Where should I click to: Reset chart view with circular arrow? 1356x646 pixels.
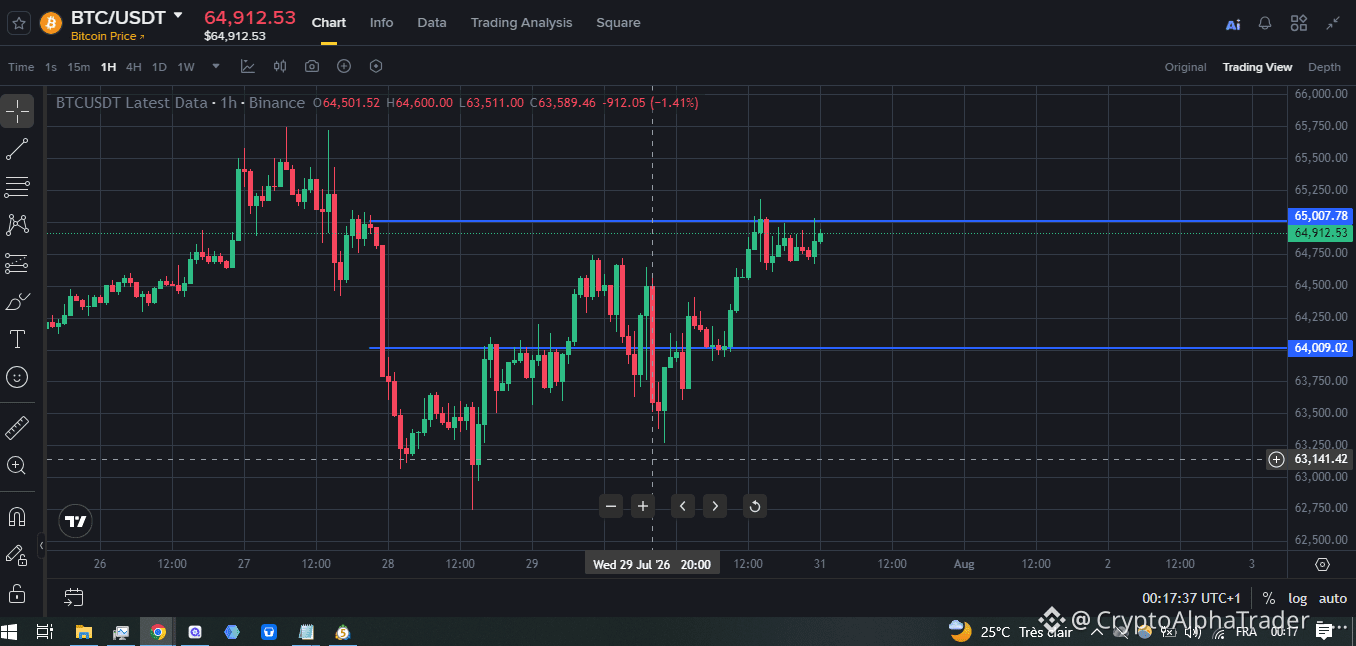[755, 506]
